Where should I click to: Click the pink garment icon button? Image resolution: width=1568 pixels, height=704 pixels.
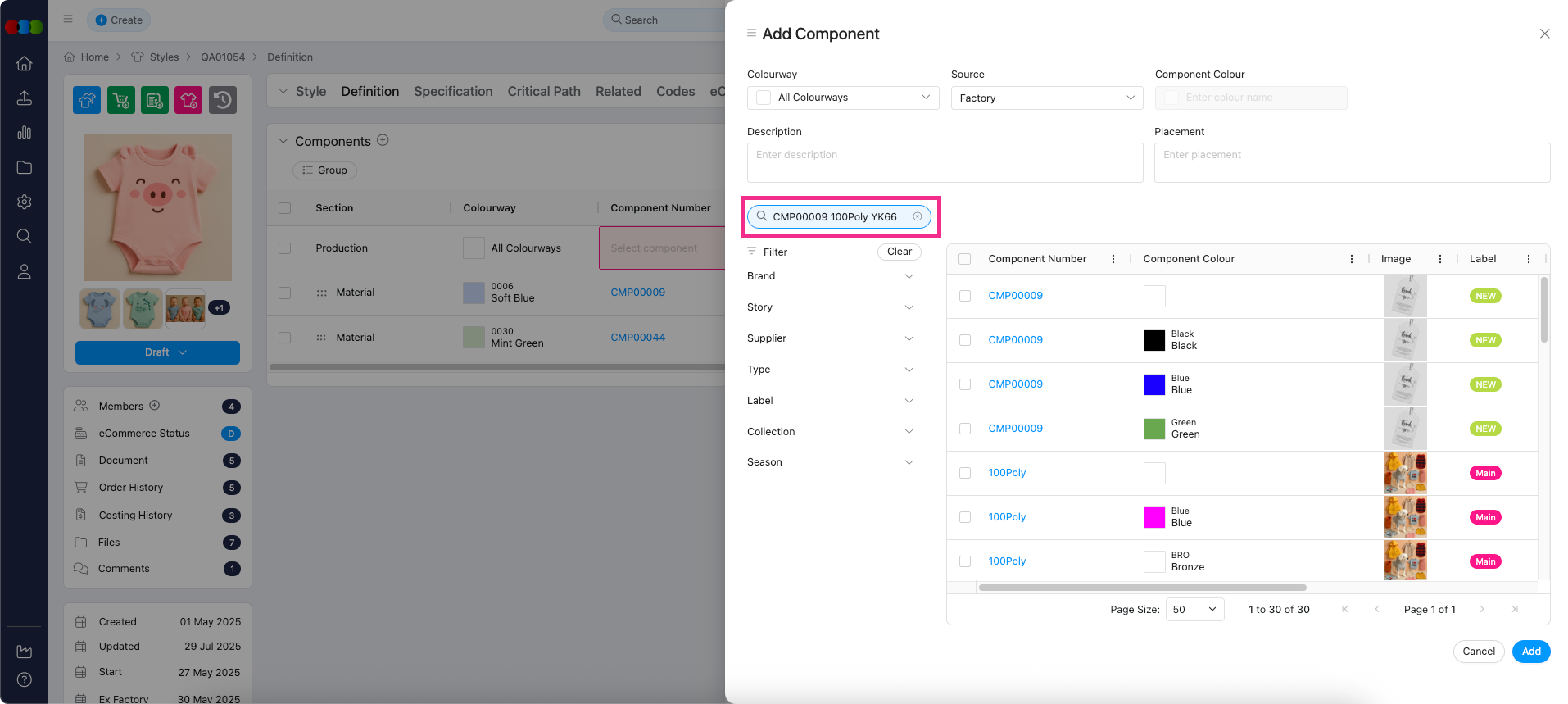[188, 100]
